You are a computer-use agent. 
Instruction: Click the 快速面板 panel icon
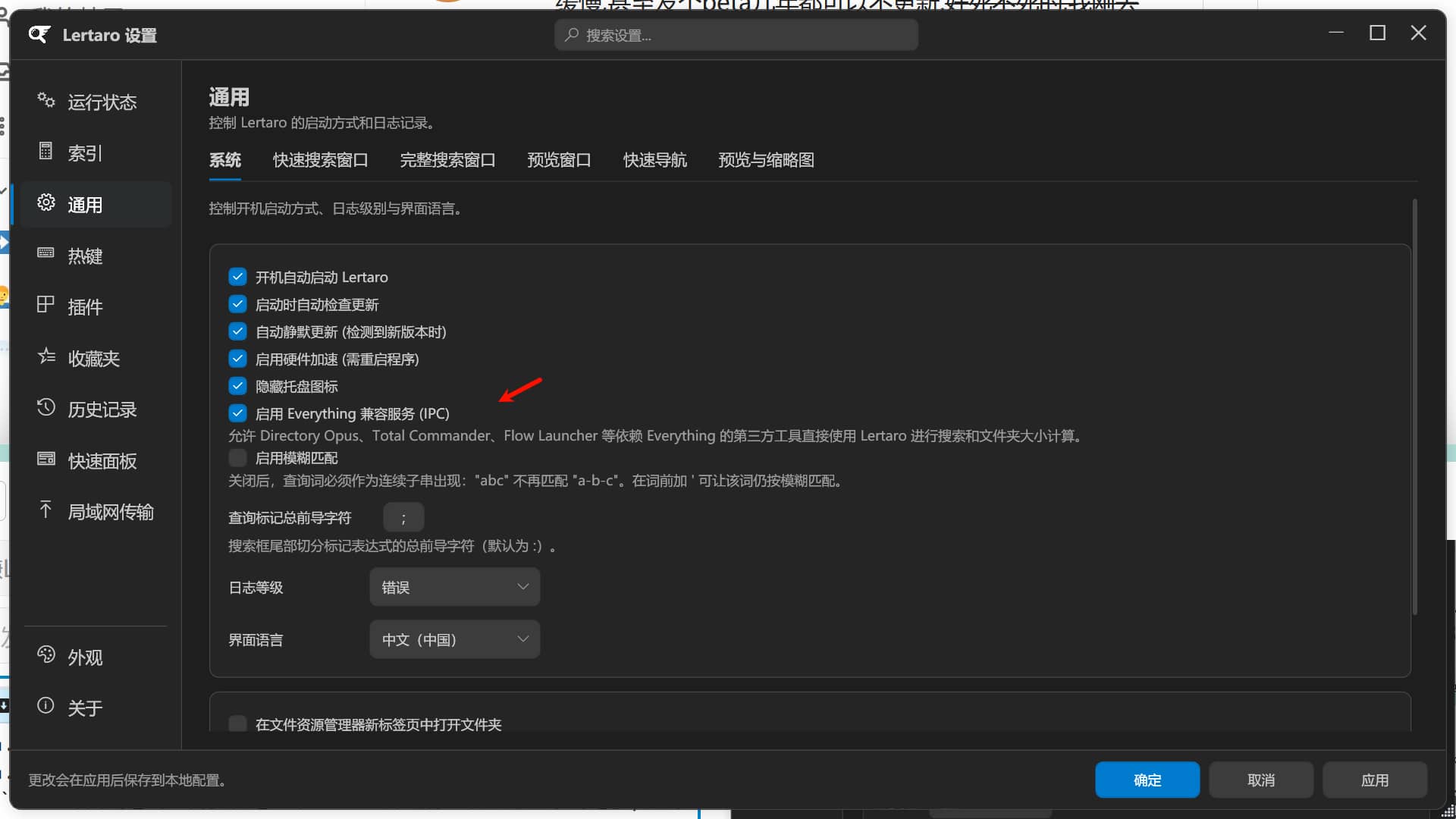click(x=46, y=459)
